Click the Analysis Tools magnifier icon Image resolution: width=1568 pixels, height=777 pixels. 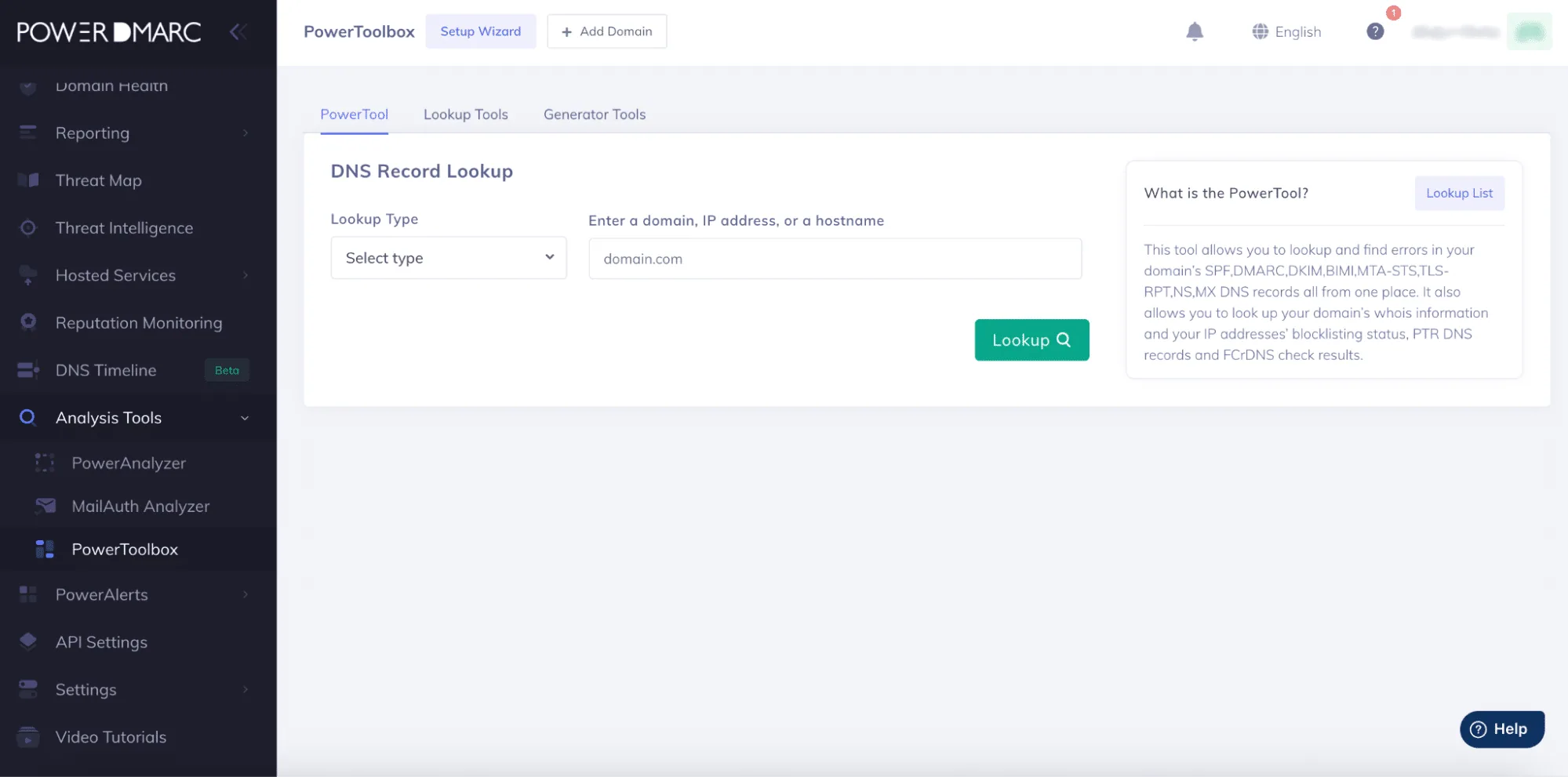point(27,417)
